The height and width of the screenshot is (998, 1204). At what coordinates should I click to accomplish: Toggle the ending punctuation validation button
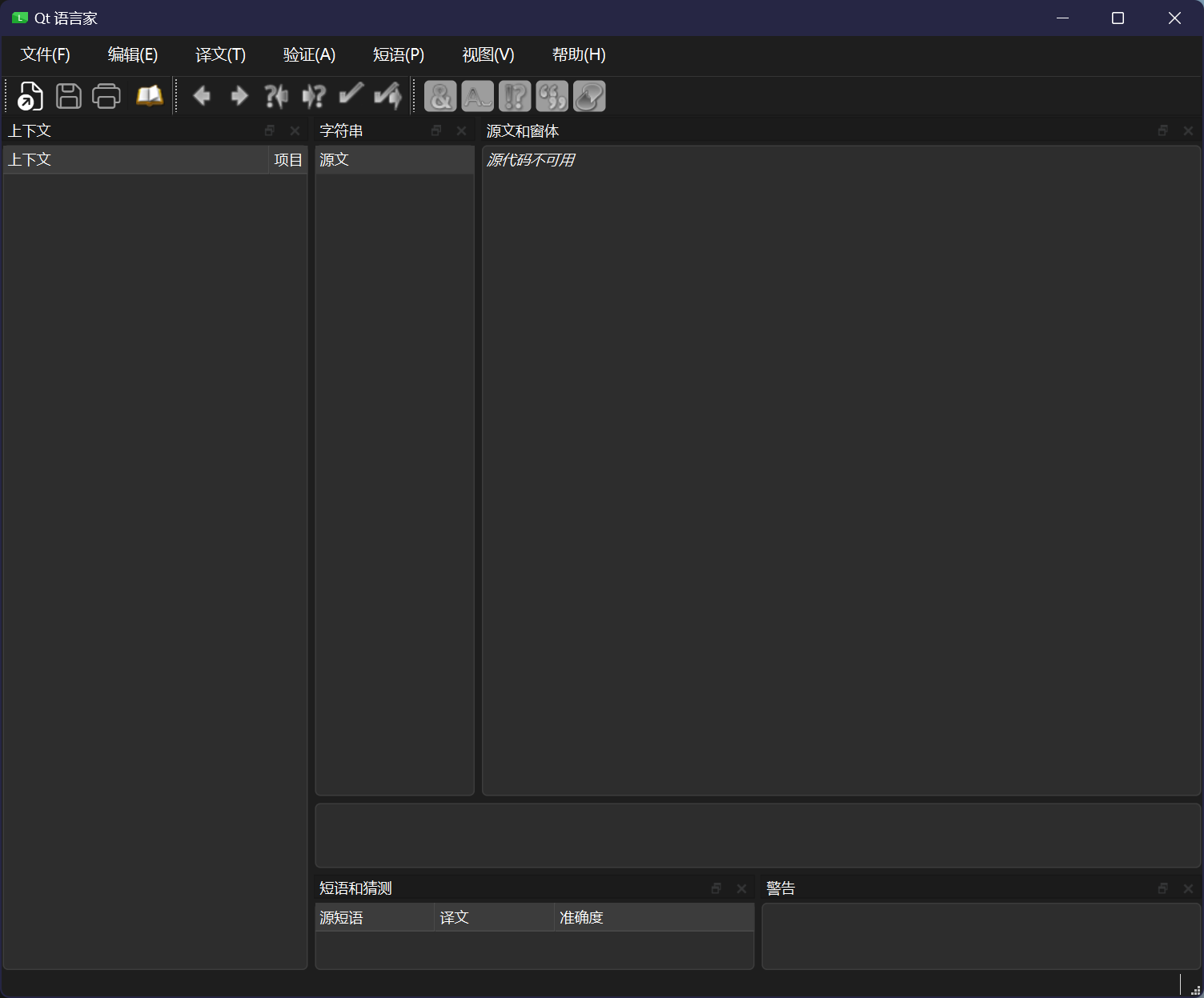(x=515, y=96)
